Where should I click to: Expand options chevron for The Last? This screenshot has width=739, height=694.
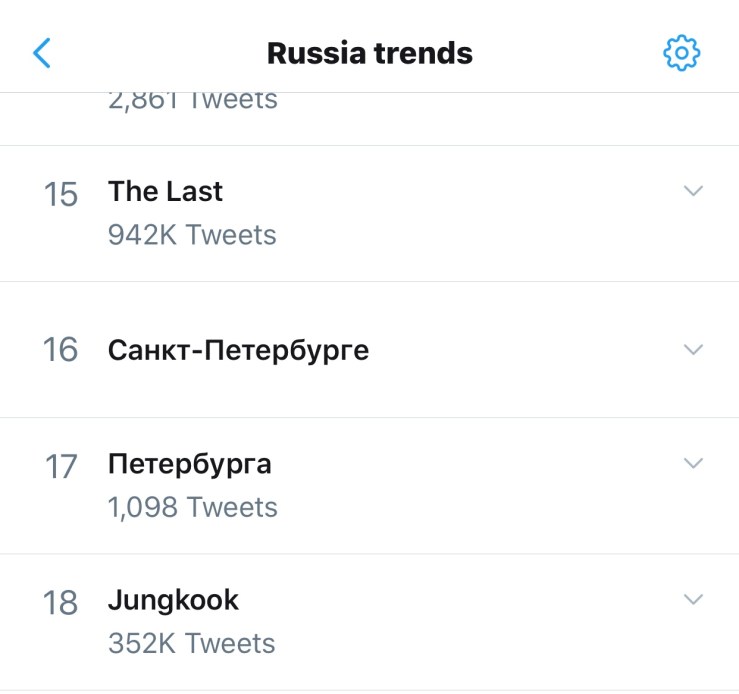(x=693, y=191)
